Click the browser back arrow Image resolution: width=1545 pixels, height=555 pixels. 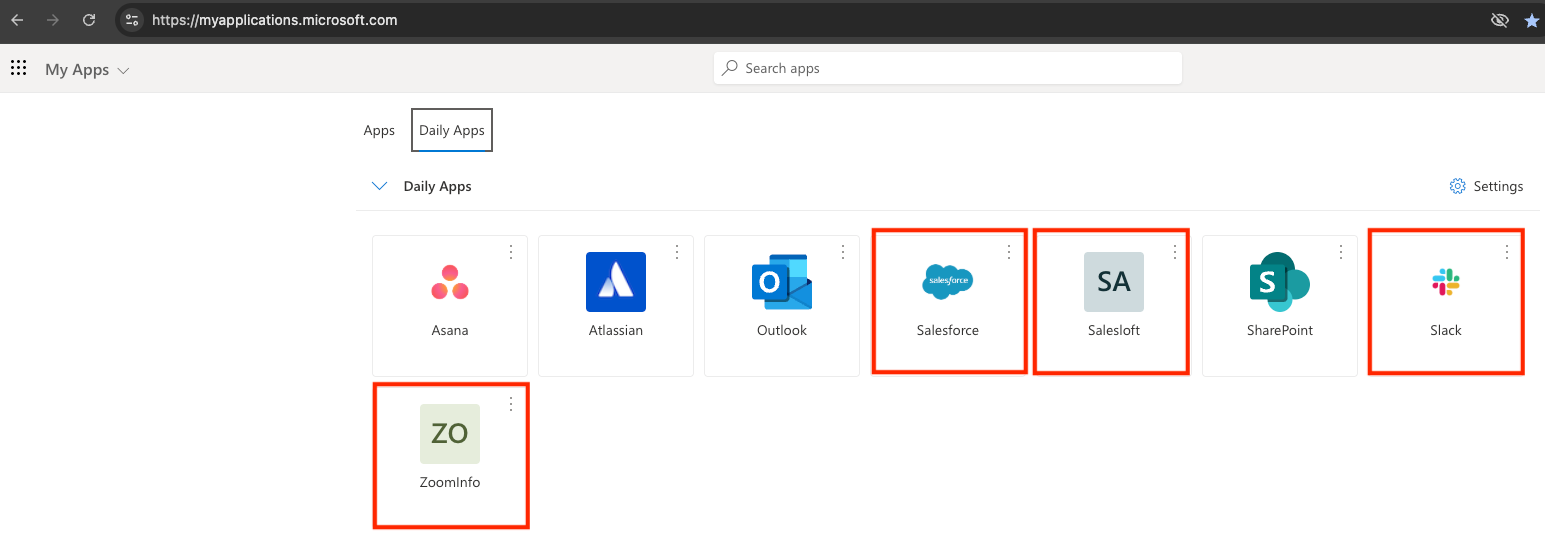[17, 19]
